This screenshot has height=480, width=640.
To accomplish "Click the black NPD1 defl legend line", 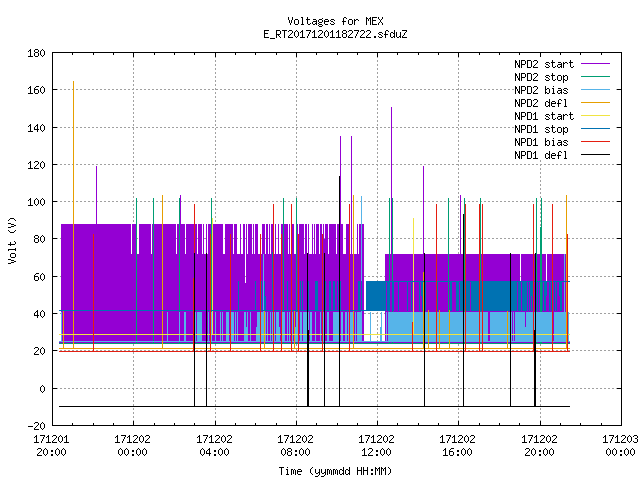I will click(x=595, y=155).
